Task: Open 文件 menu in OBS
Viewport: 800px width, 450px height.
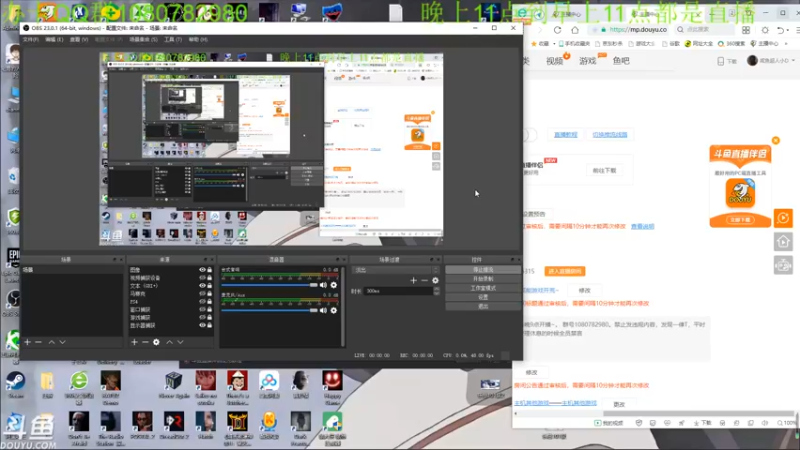Action: [31, 39]
